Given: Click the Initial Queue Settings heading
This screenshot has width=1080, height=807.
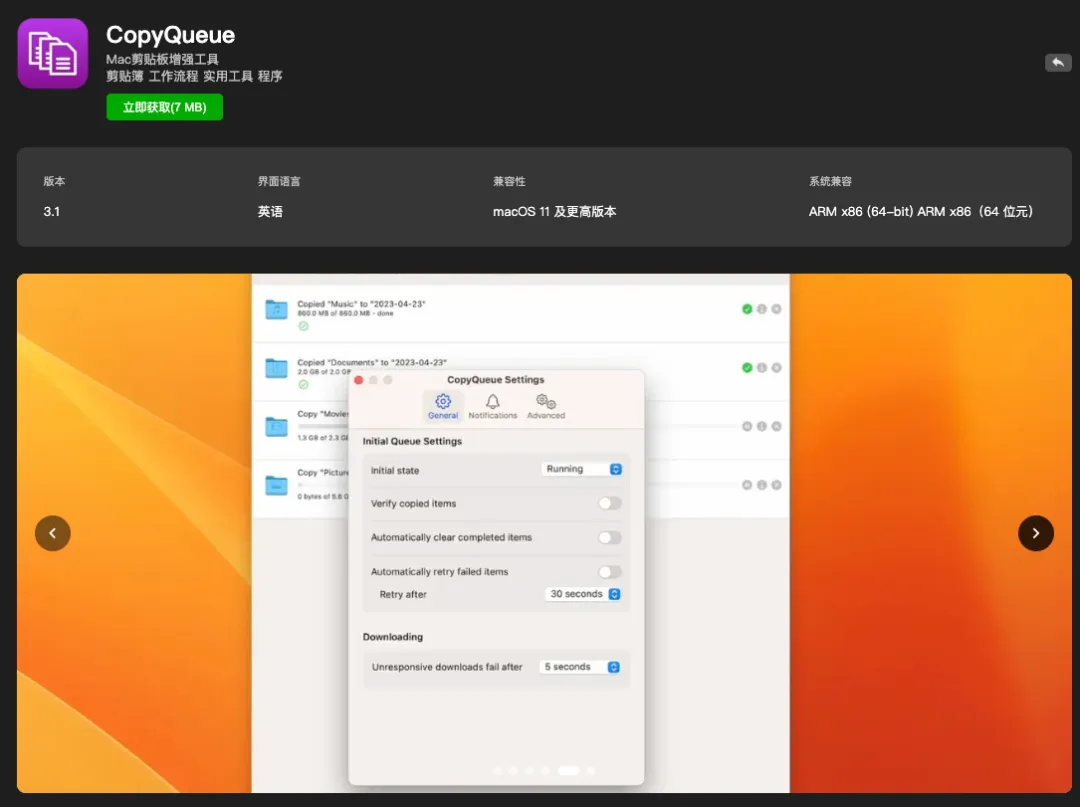Looking at the screenshot, I should (413, 441).
